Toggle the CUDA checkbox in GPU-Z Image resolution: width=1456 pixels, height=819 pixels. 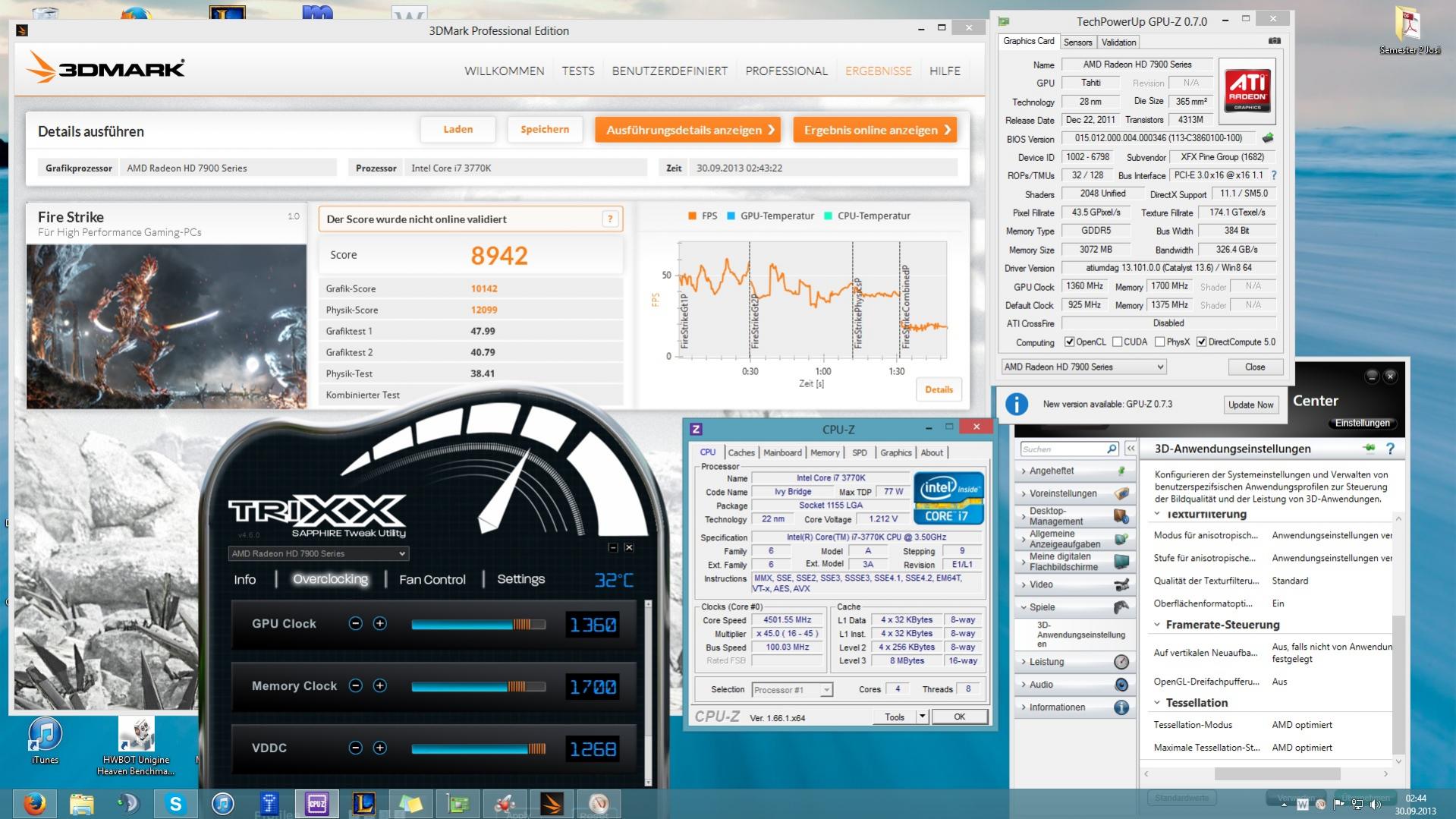tap(1117, 342)
